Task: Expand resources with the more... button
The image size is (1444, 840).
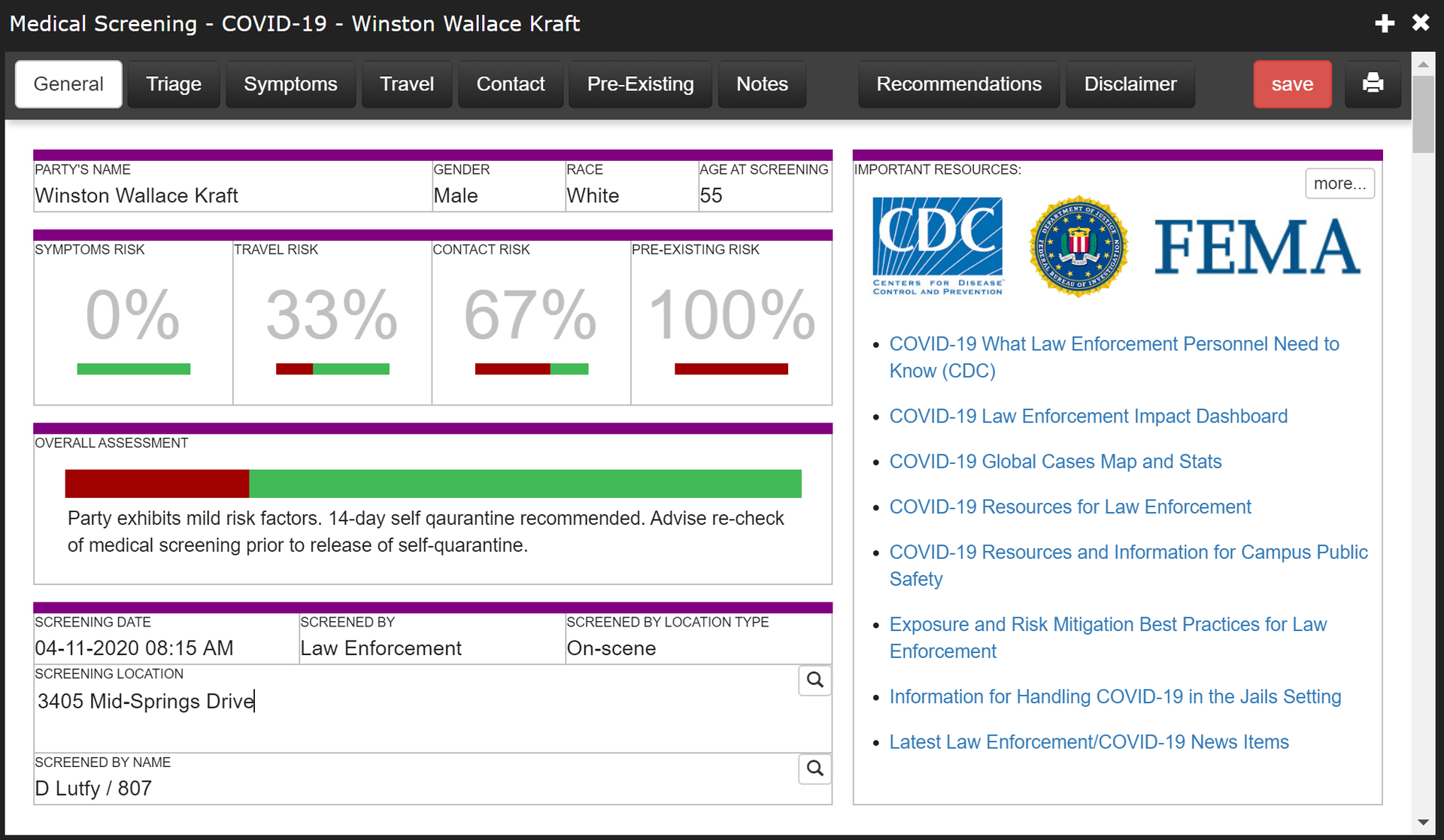Action: click(x=1339, y=183)
